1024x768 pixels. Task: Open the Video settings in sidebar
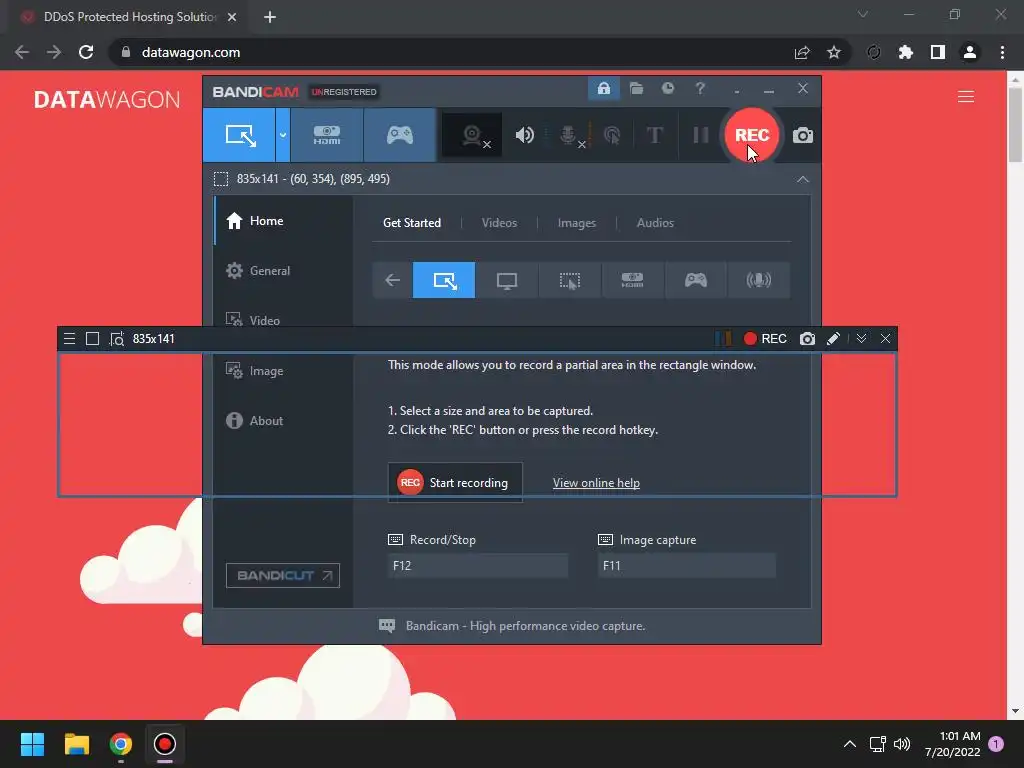283,320
